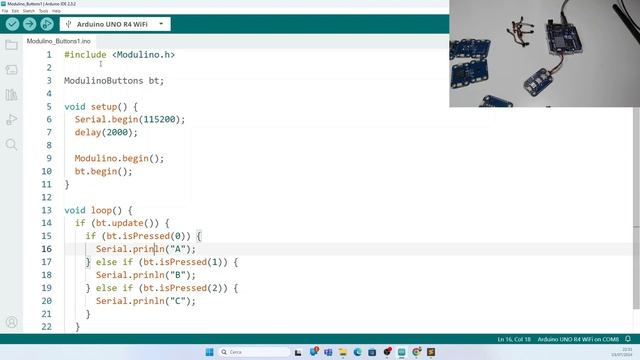Upload the sketch with the arrow button

(29, 24)
